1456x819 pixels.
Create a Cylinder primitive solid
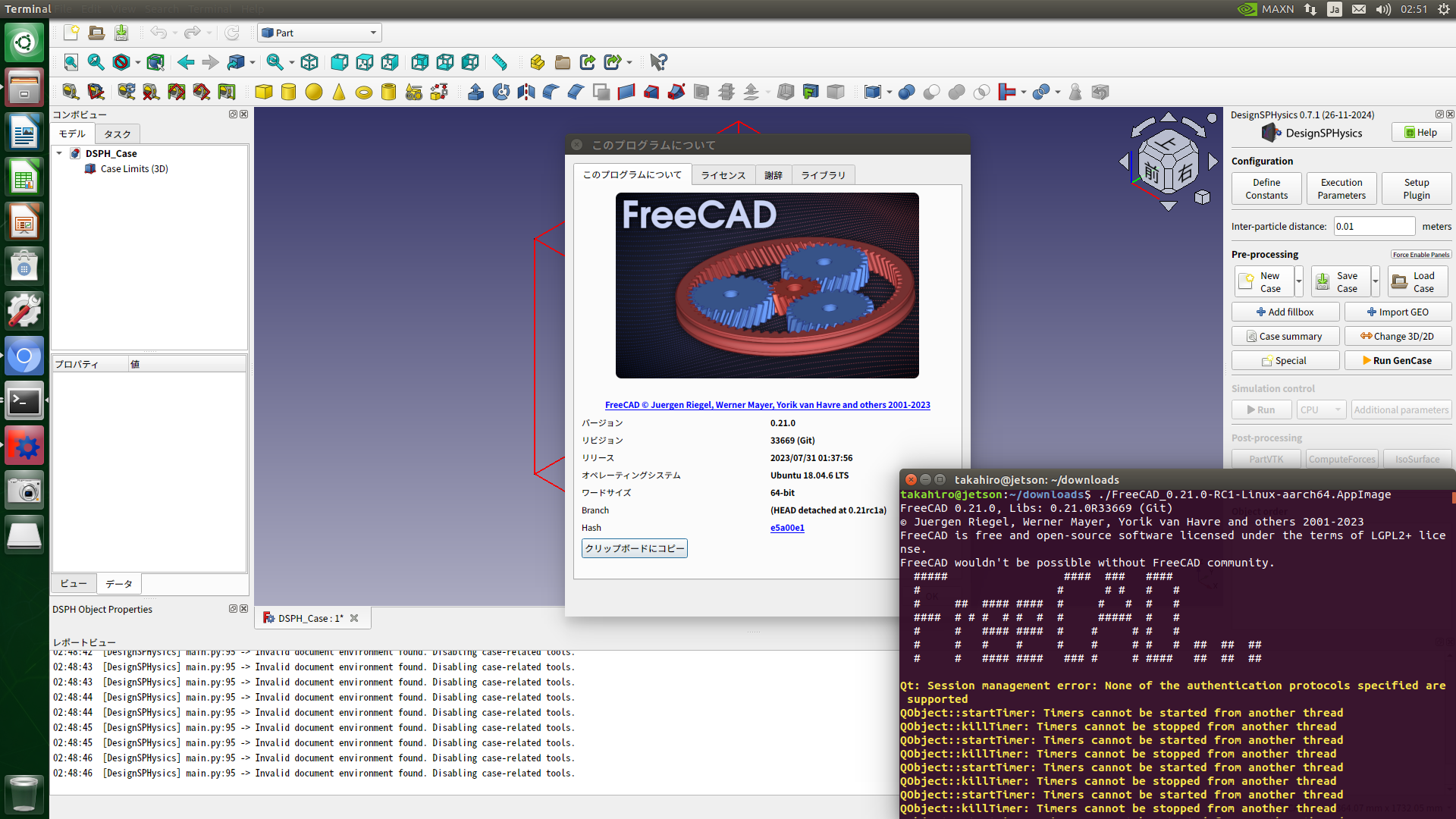tap(289, 92)
